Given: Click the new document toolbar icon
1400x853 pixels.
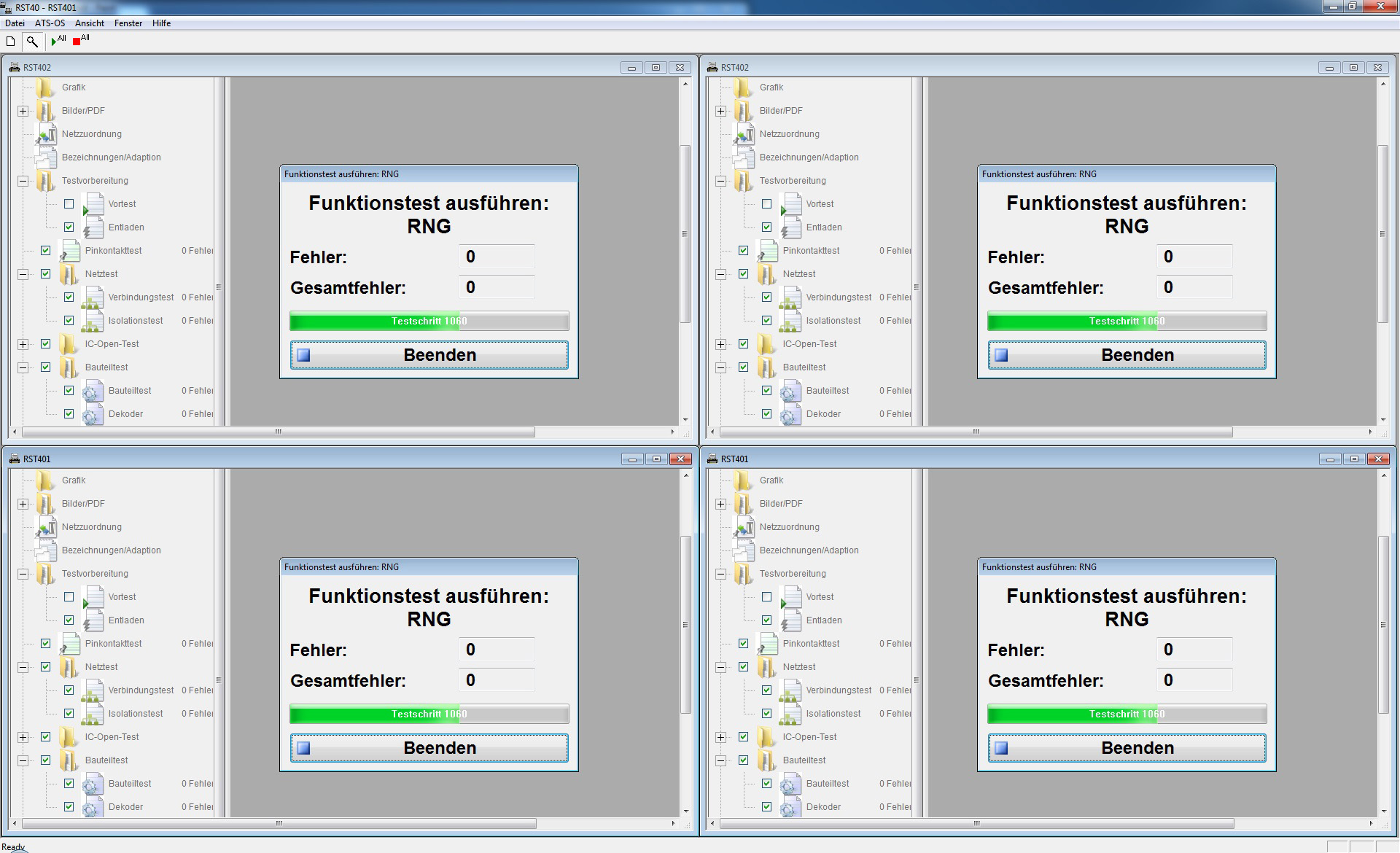Looking at the screenshot, I should [10, 42].
